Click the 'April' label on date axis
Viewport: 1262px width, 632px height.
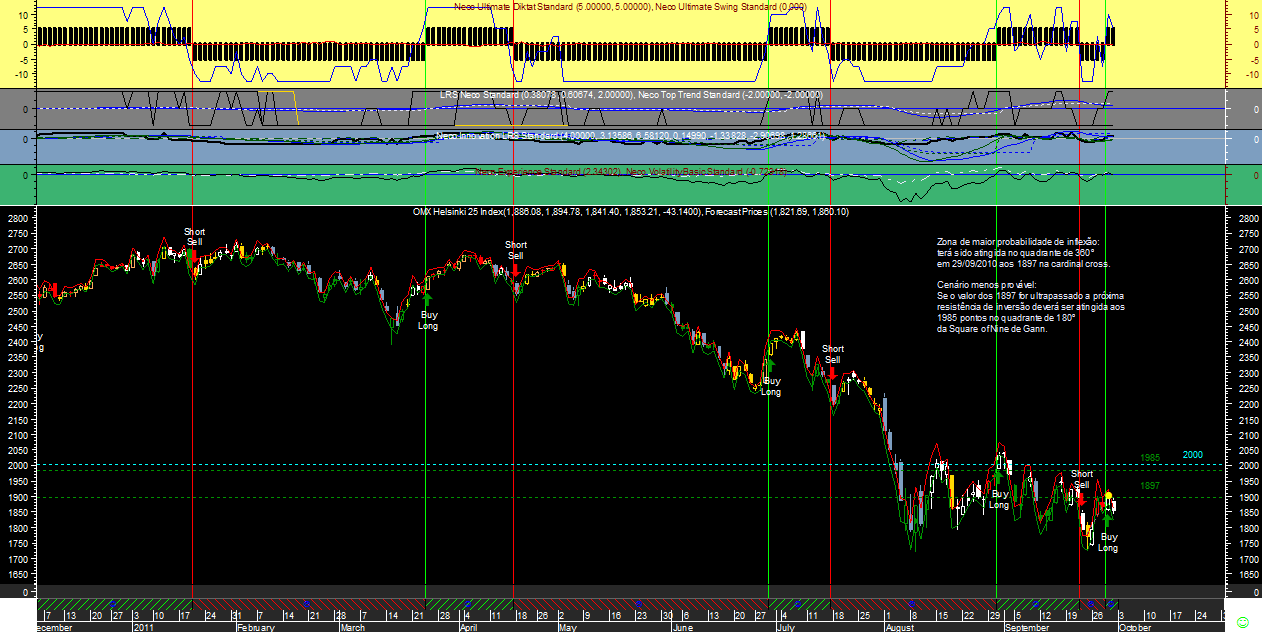(x=469, y=627)
